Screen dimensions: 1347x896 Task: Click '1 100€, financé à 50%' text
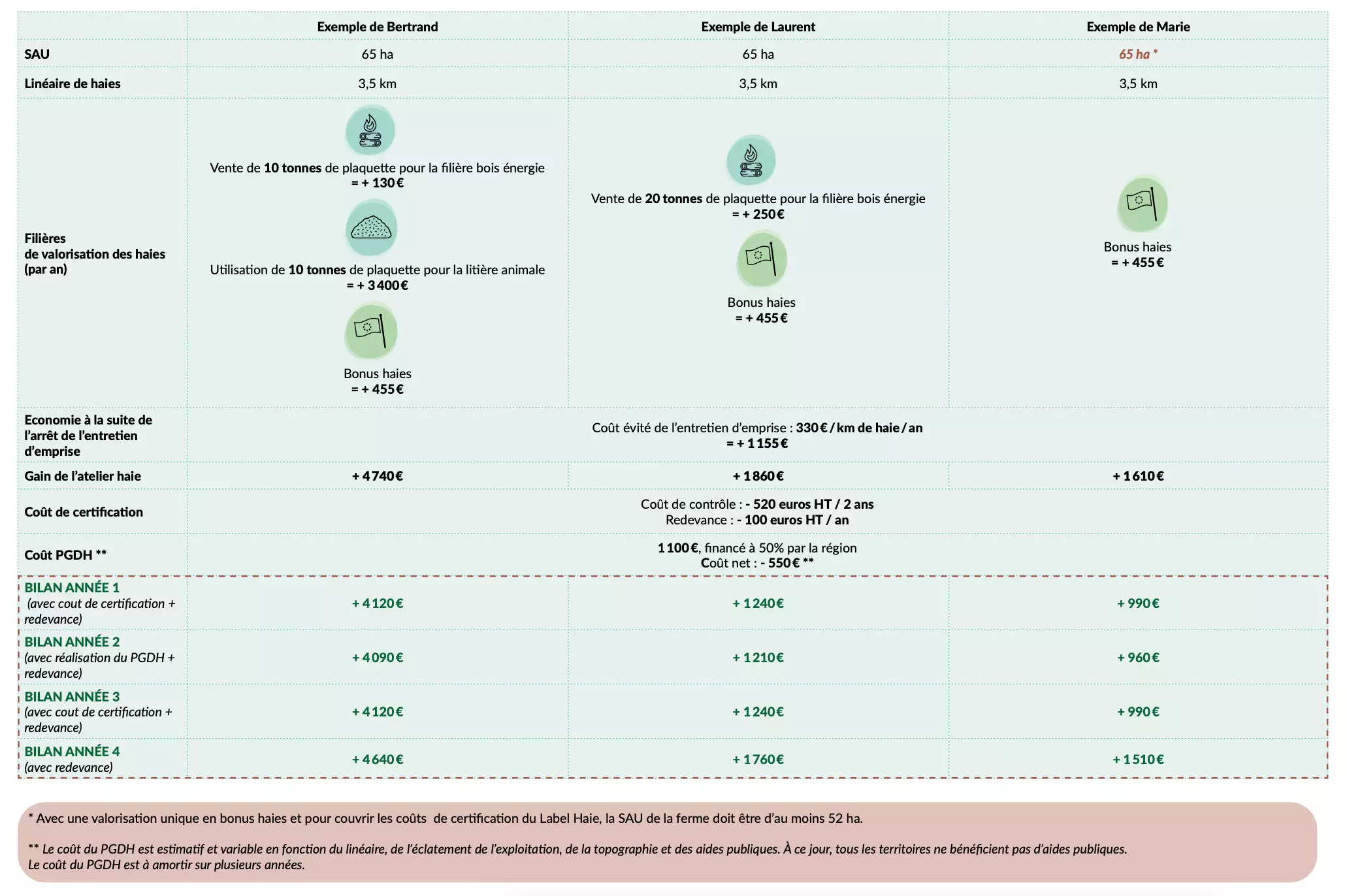click(x=757, y=548)
